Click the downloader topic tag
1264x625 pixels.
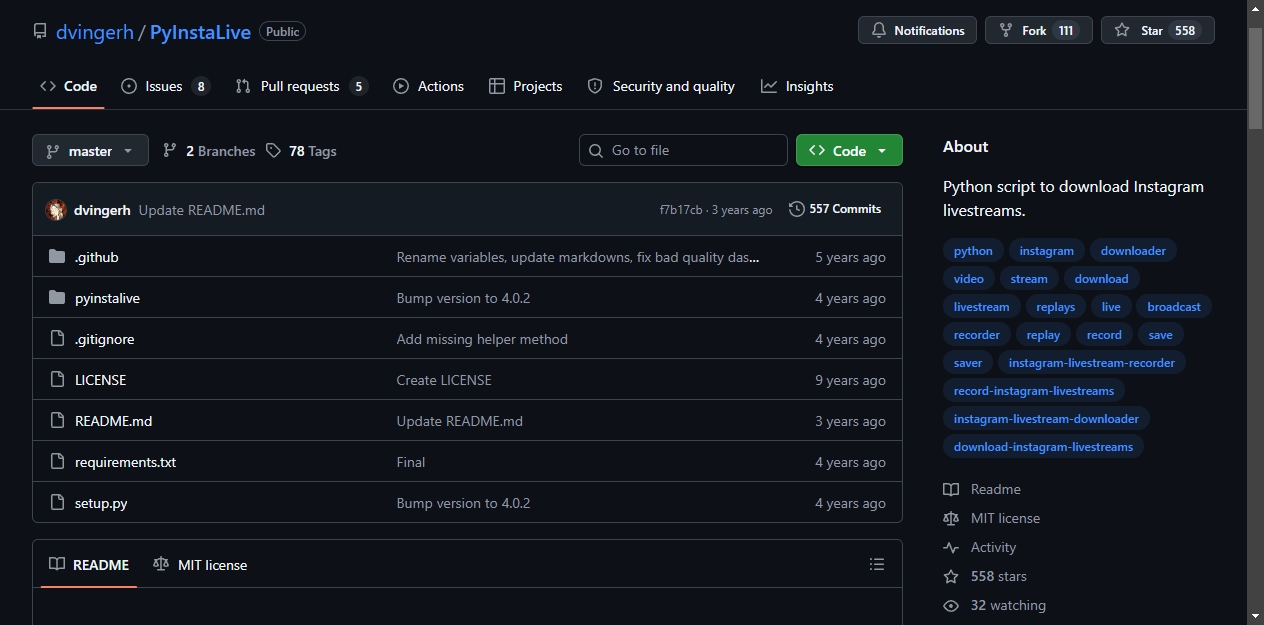(x=1133, y=251)
